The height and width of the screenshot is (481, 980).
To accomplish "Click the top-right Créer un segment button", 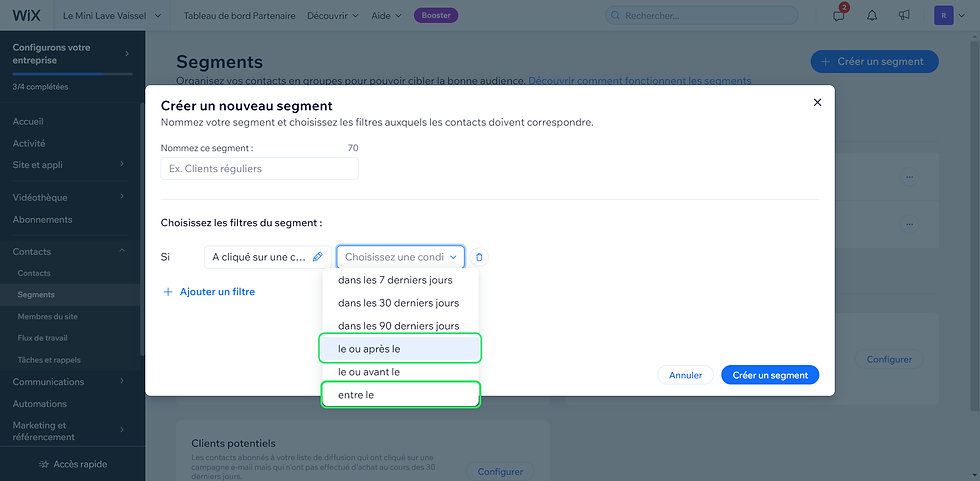I will tap(874, 61).
